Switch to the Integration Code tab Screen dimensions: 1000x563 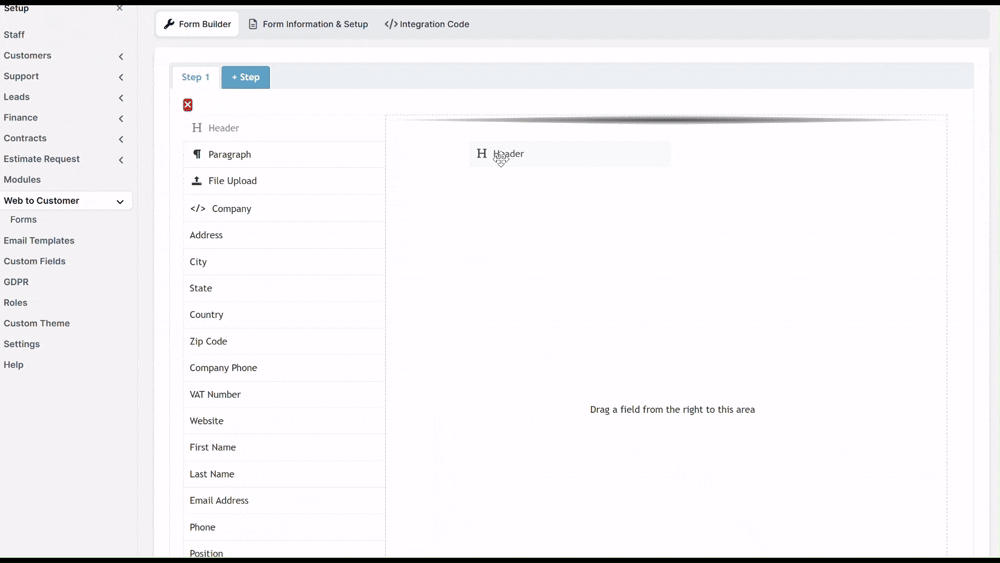(427, 24)
